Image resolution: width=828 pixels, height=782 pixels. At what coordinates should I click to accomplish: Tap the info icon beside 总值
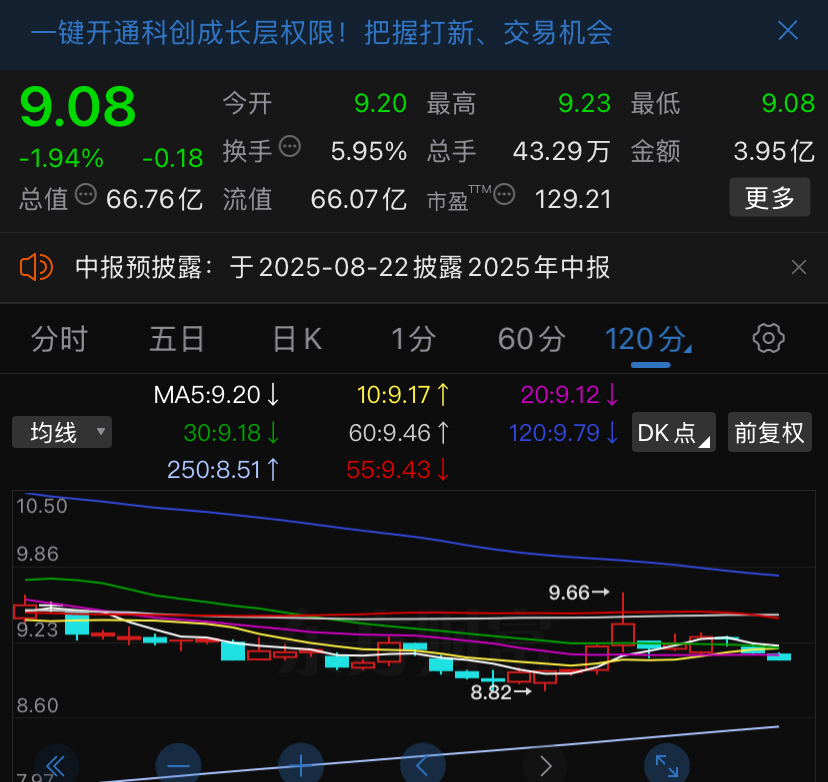click(86, 194)
